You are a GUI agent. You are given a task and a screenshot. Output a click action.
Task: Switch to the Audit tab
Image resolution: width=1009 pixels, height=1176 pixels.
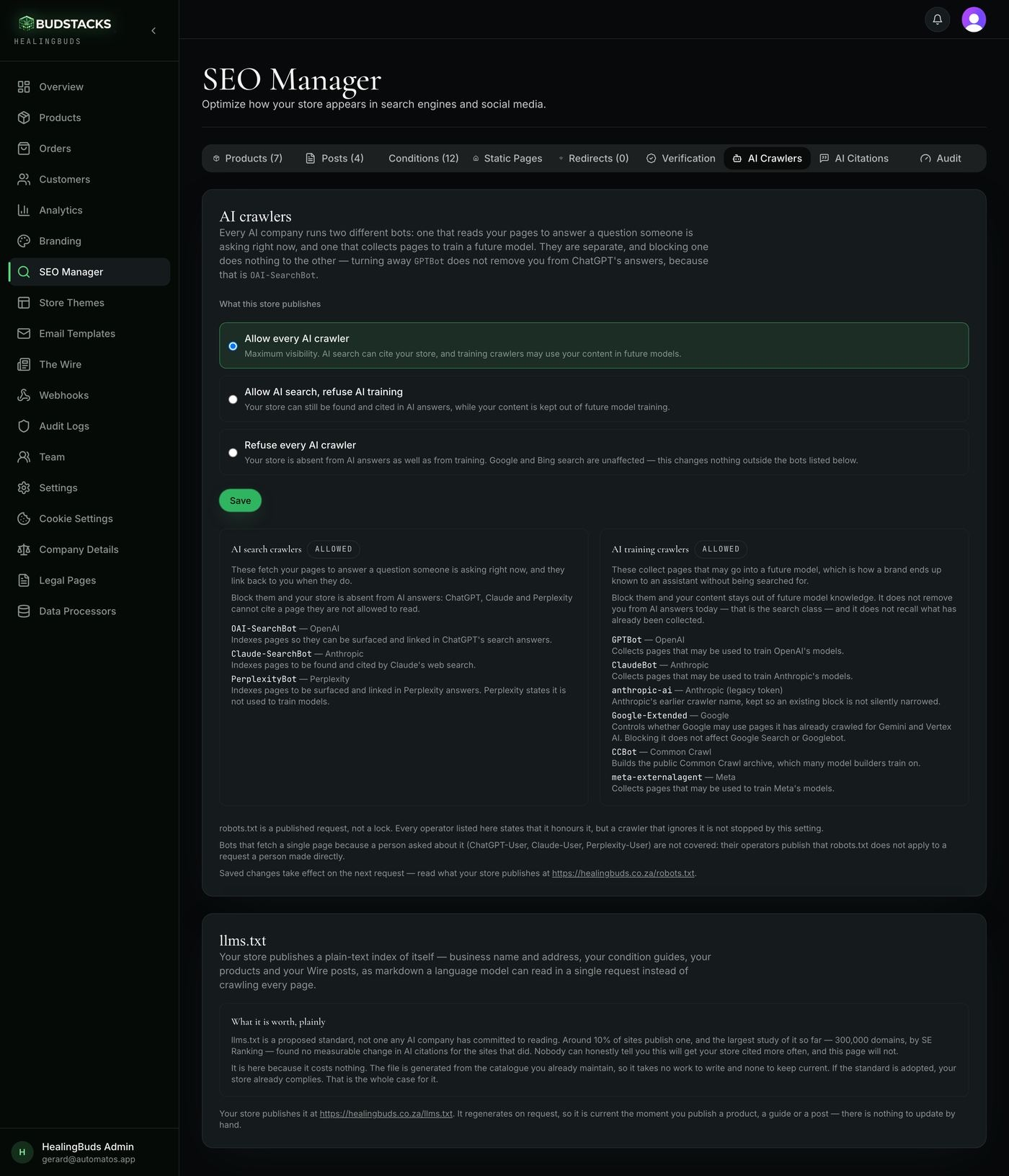941,159
